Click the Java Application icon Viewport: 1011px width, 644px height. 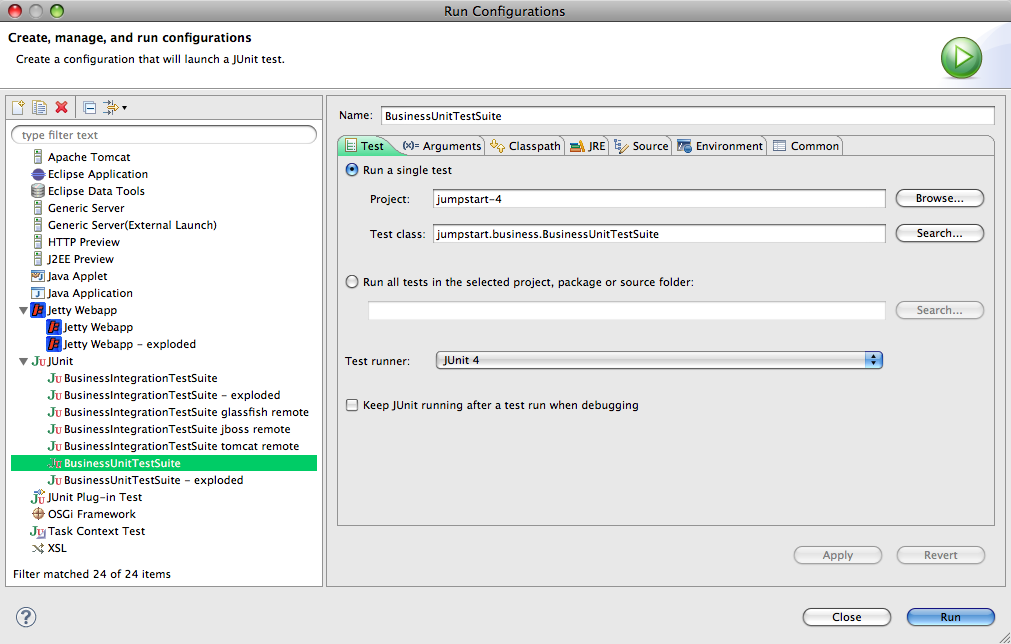pos(38,293)
